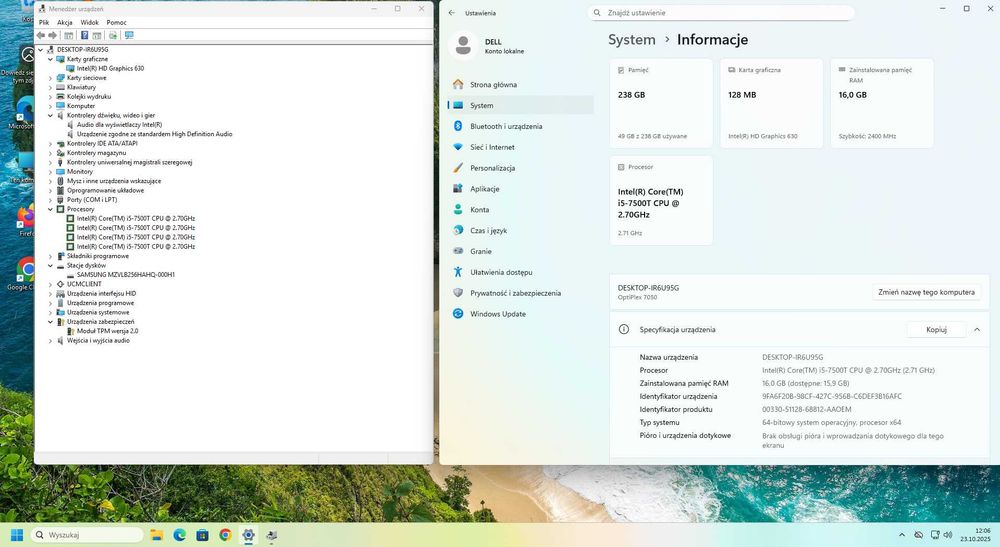Click the blue Help question-mark toolbar icon
This screenshot has height=547, width=1000.
pyautogui.click(x=84, y=35)
